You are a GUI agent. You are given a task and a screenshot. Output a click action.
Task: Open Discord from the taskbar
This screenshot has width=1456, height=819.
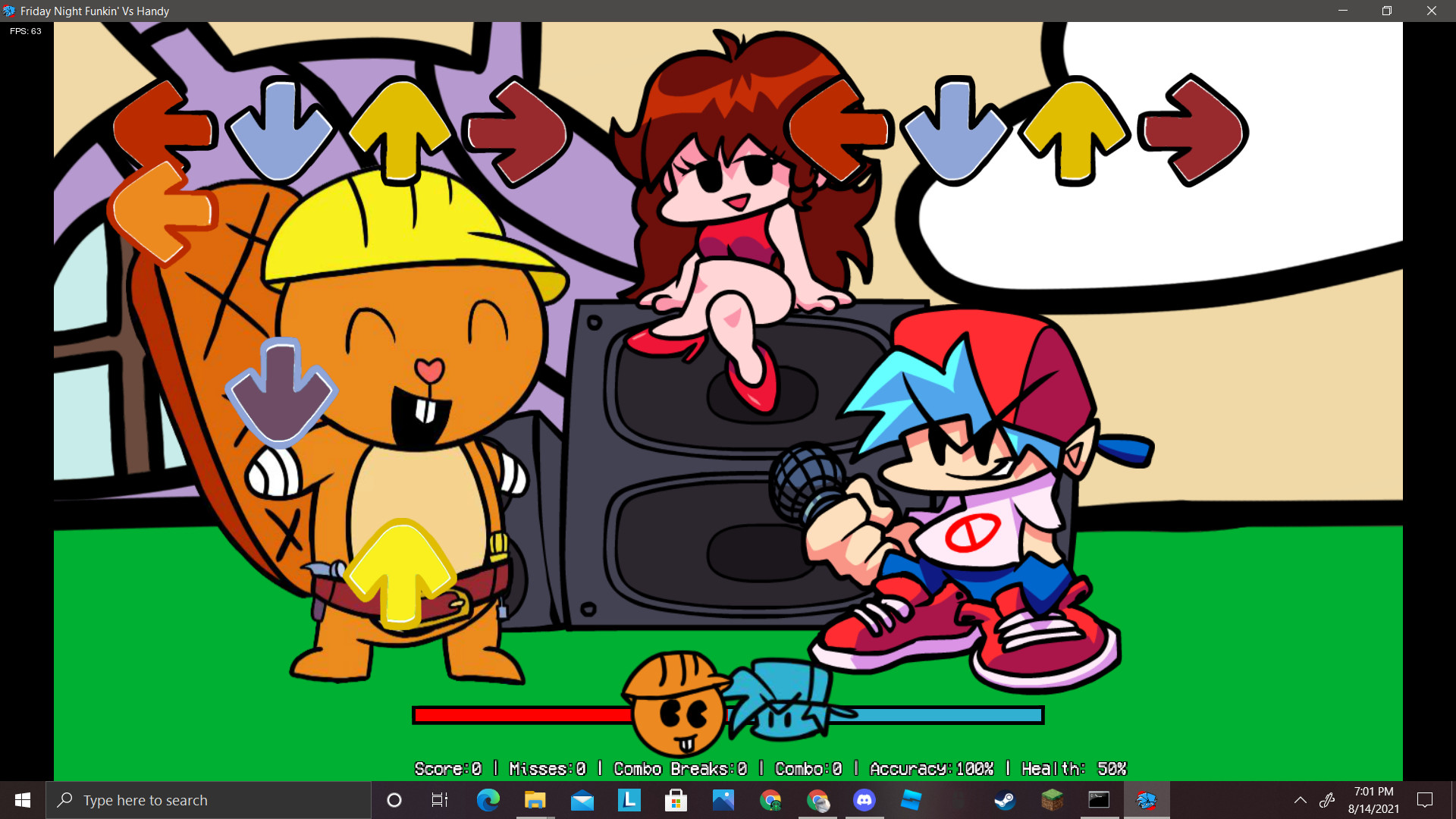(864, 800)
